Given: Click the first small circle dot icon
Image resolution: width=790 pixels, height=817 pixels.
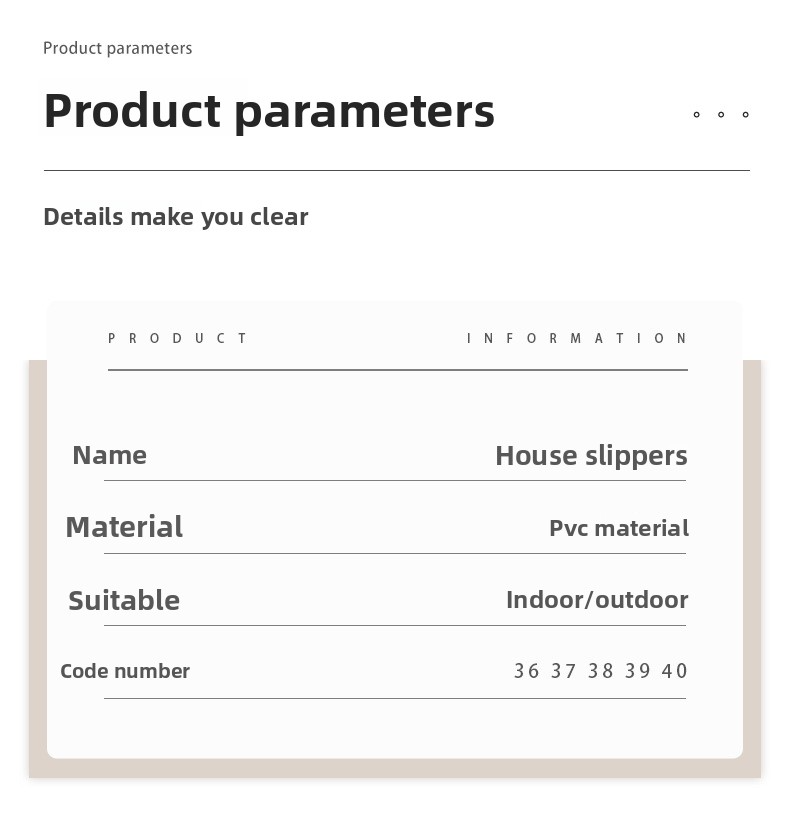Looking at the screenshot, I should pyautogui.click(x=696, y=115).
